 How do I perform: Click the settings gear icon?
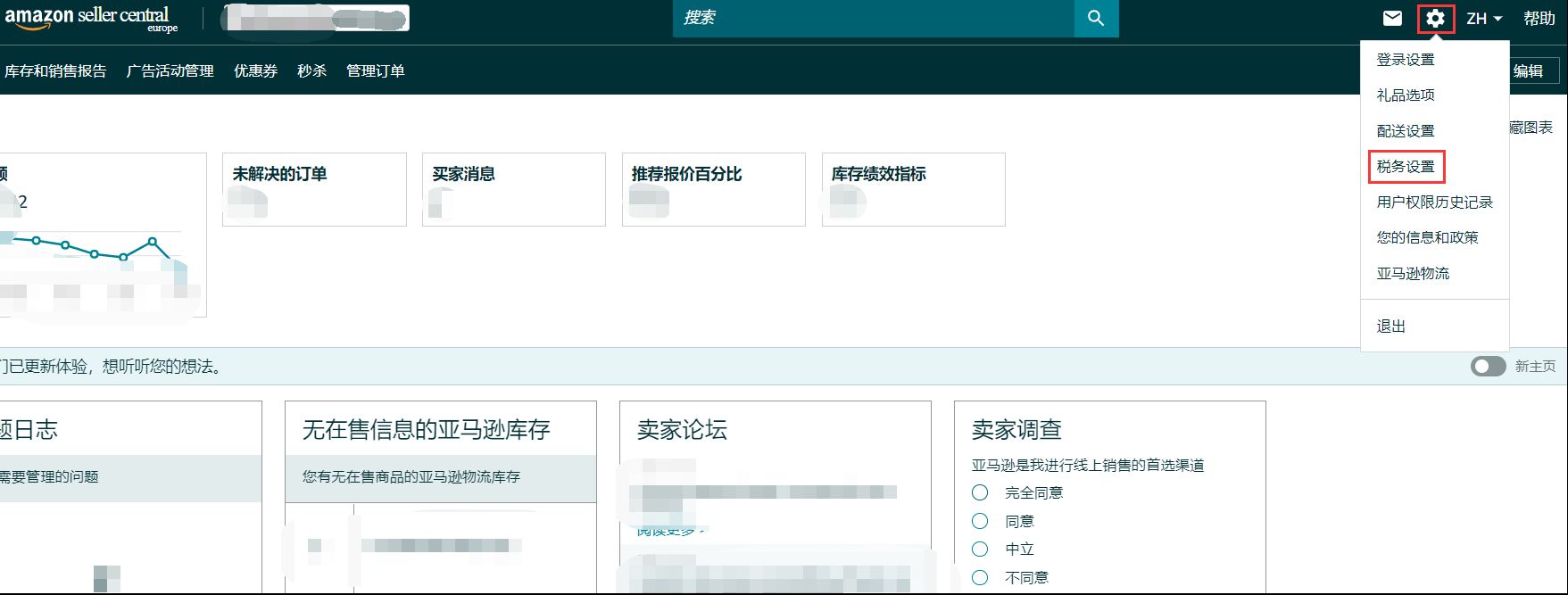[x=1435, y=19]
